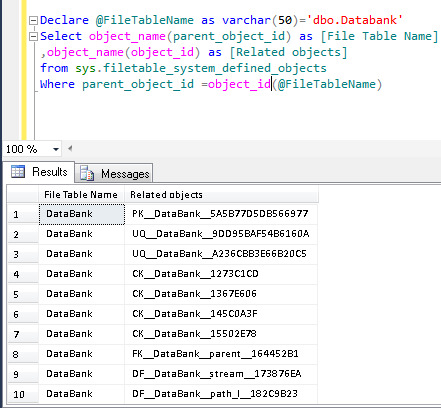Click varchar in the Declare line
Image resolution: width=441 pixels, height=410 pixels.
click(x=246, y=20)
